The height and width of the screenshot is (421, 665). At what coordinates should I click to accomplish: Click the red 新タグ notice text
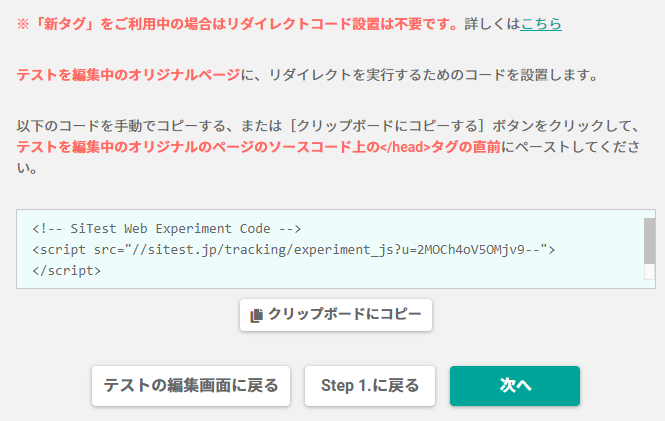238,24
